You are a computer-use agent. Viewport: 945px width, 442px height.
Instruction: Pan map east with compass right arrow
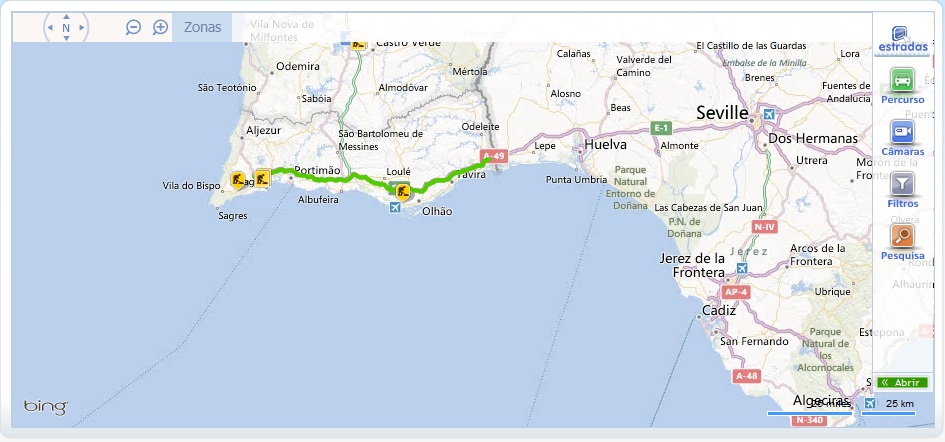[82, 28]
